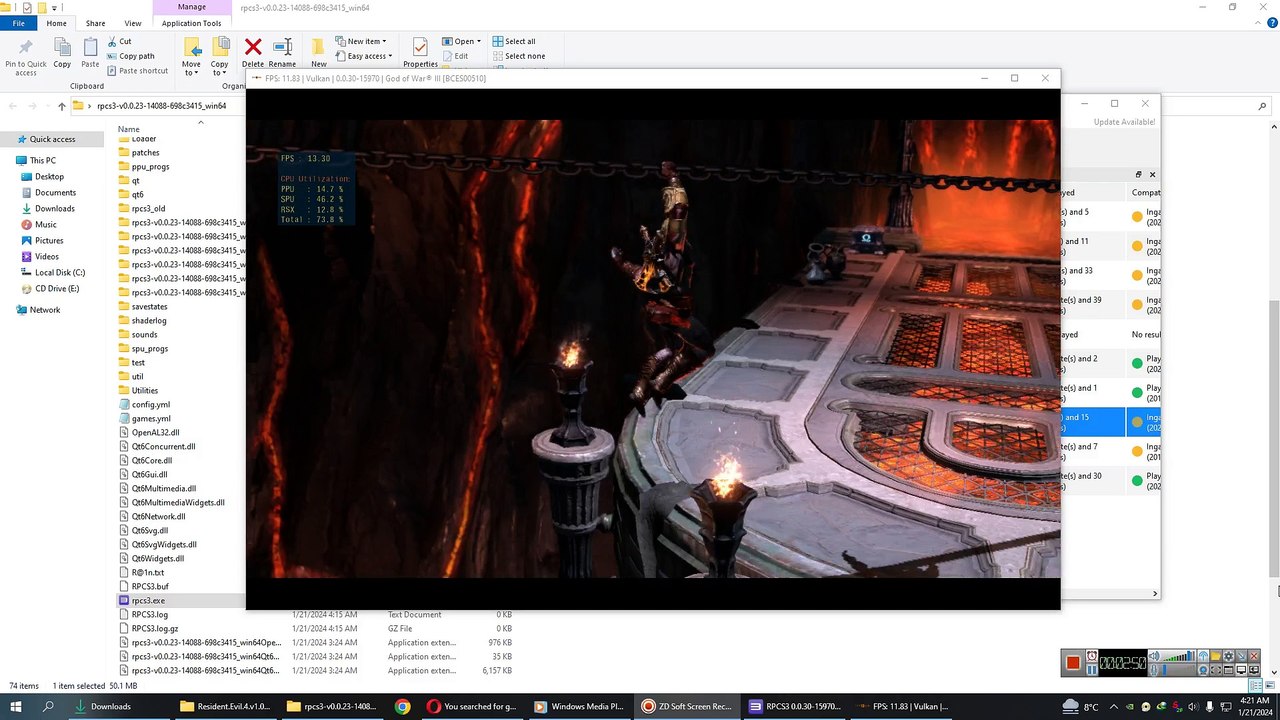Open the File menu in Explorer
Viewport: 1280px width, 720px height.
point(18,23)
